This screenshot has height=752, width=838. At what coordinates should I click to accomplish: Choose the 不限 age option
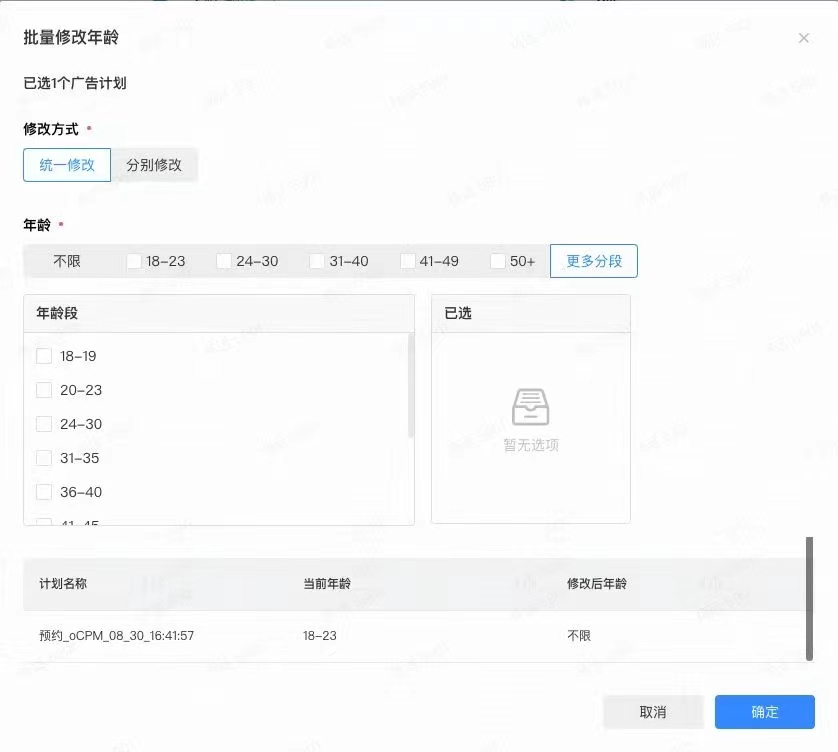coord(67,261)
